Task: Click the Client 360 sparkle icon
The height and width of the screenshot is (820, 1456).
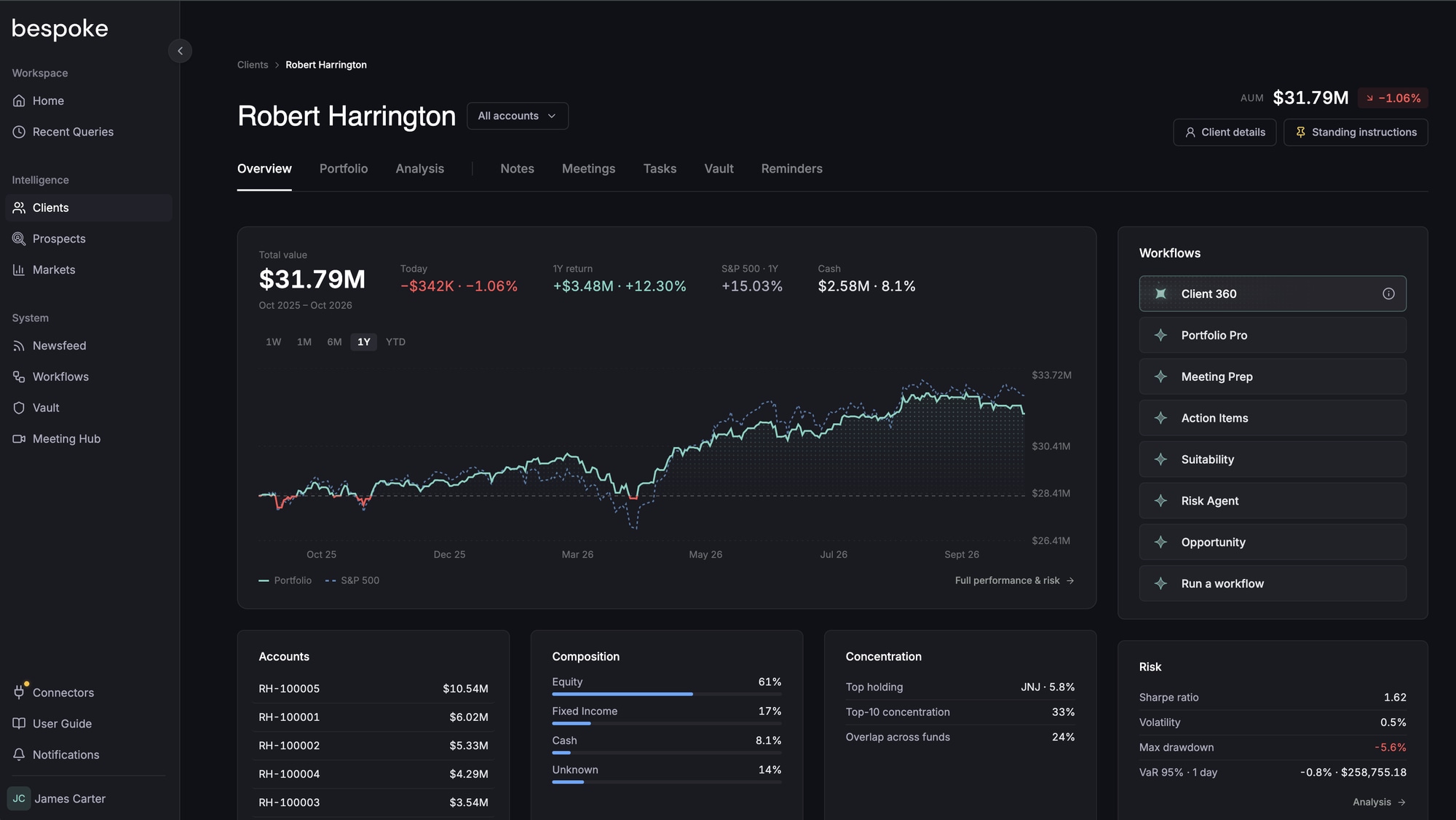Action: click(1161, 293)
